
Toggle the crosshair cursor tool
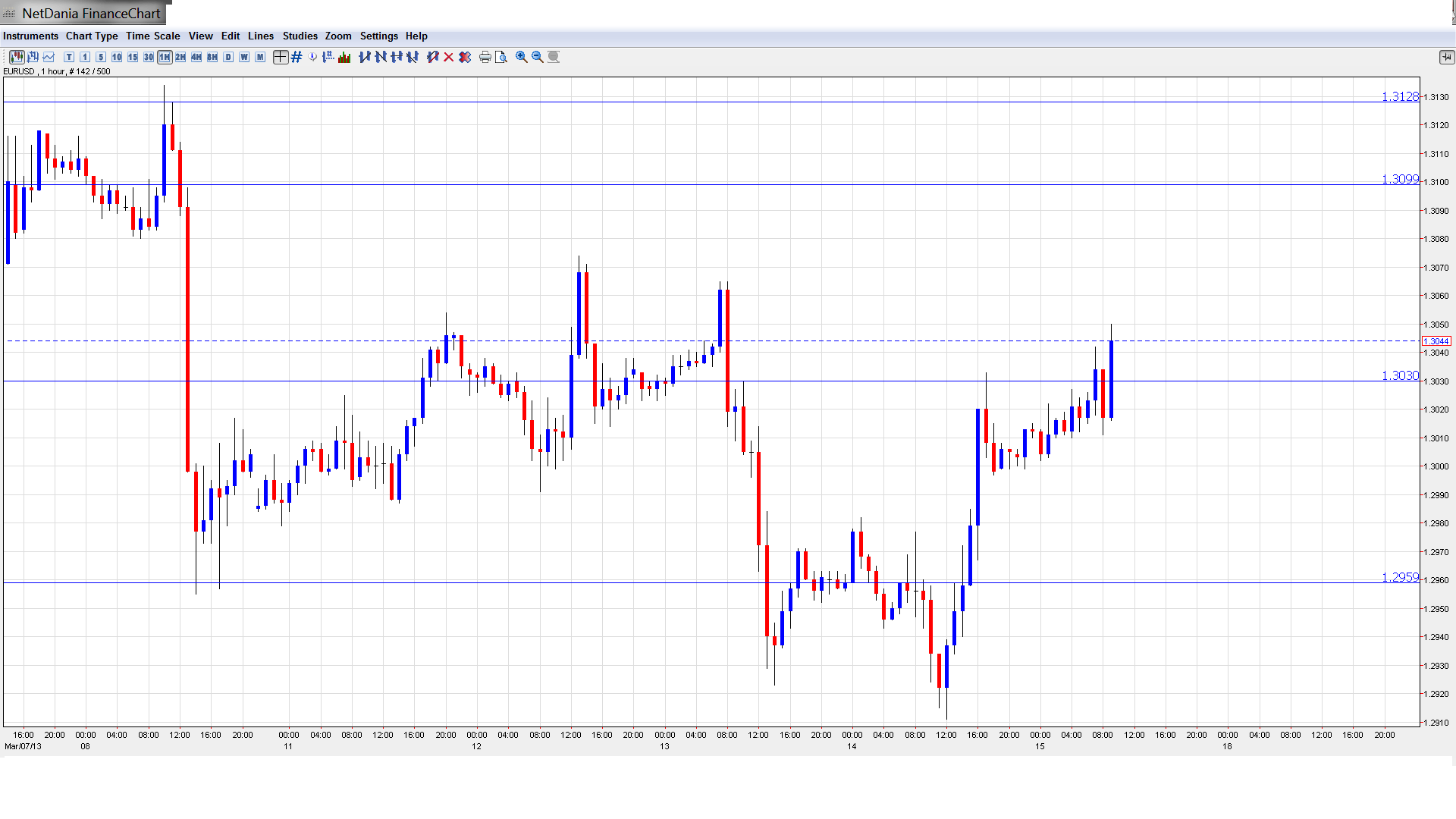pos(281,57)
